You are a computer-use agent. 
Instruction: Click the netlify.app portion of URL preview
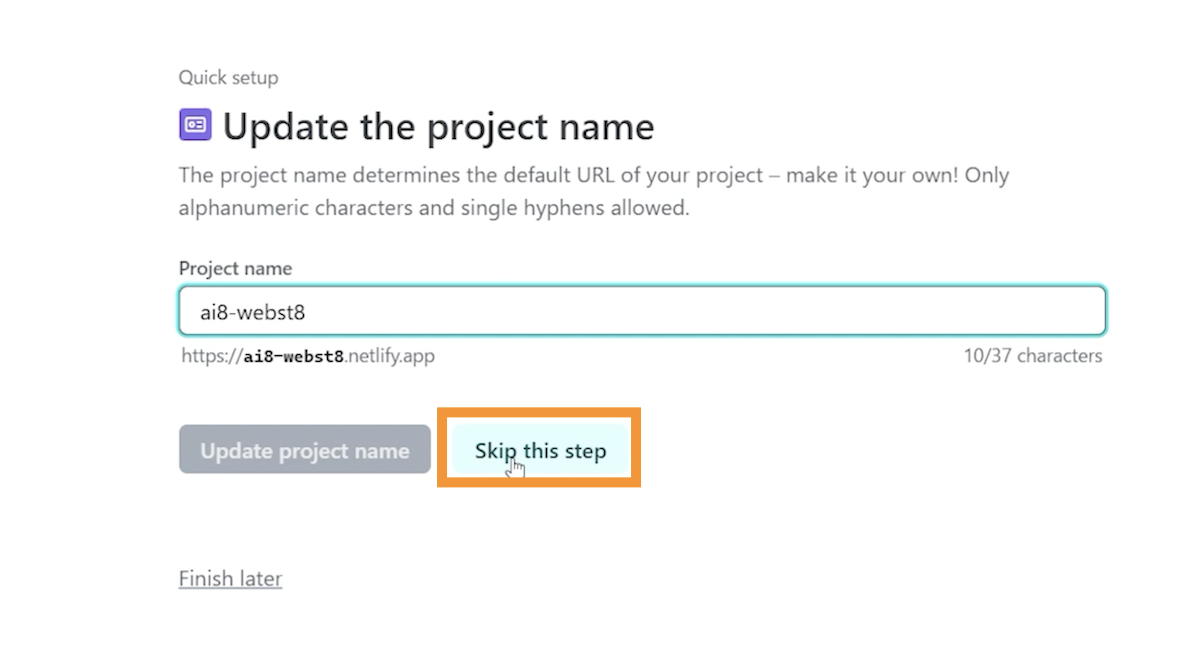coord(392,356)
